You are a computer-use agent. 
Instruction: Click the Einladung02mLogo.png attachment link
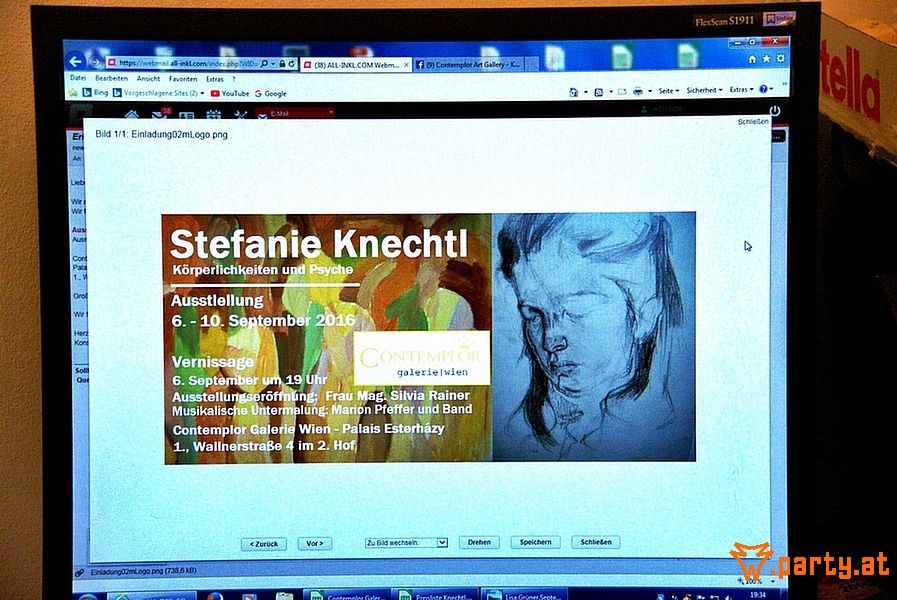point(144,571)
